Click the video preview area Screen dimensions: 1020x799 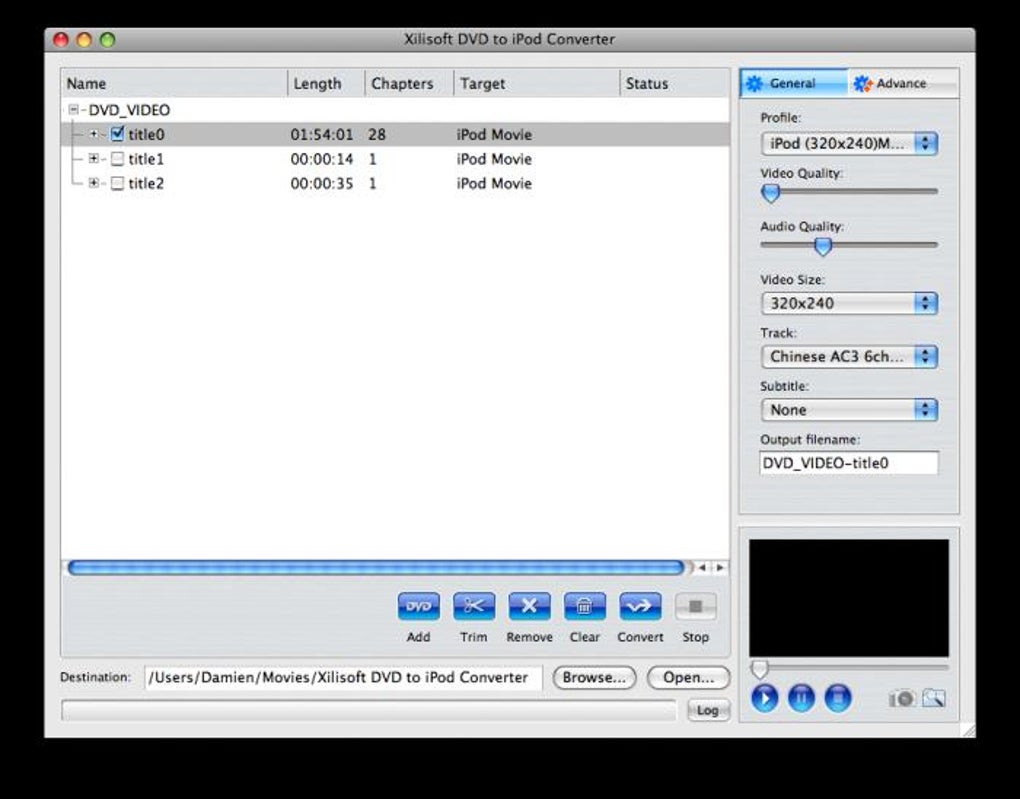pyautogui.click(x=849, y=598)
